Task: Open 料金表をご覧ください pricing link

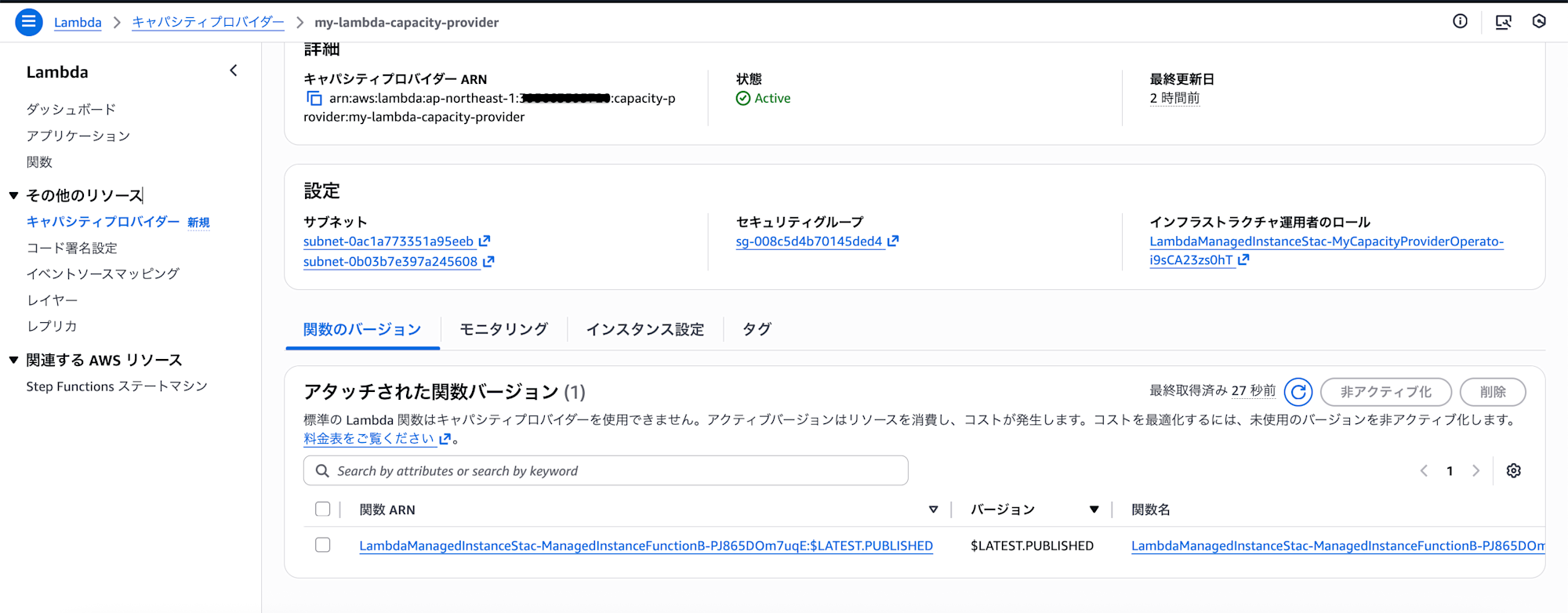Action: click(369, 439)
